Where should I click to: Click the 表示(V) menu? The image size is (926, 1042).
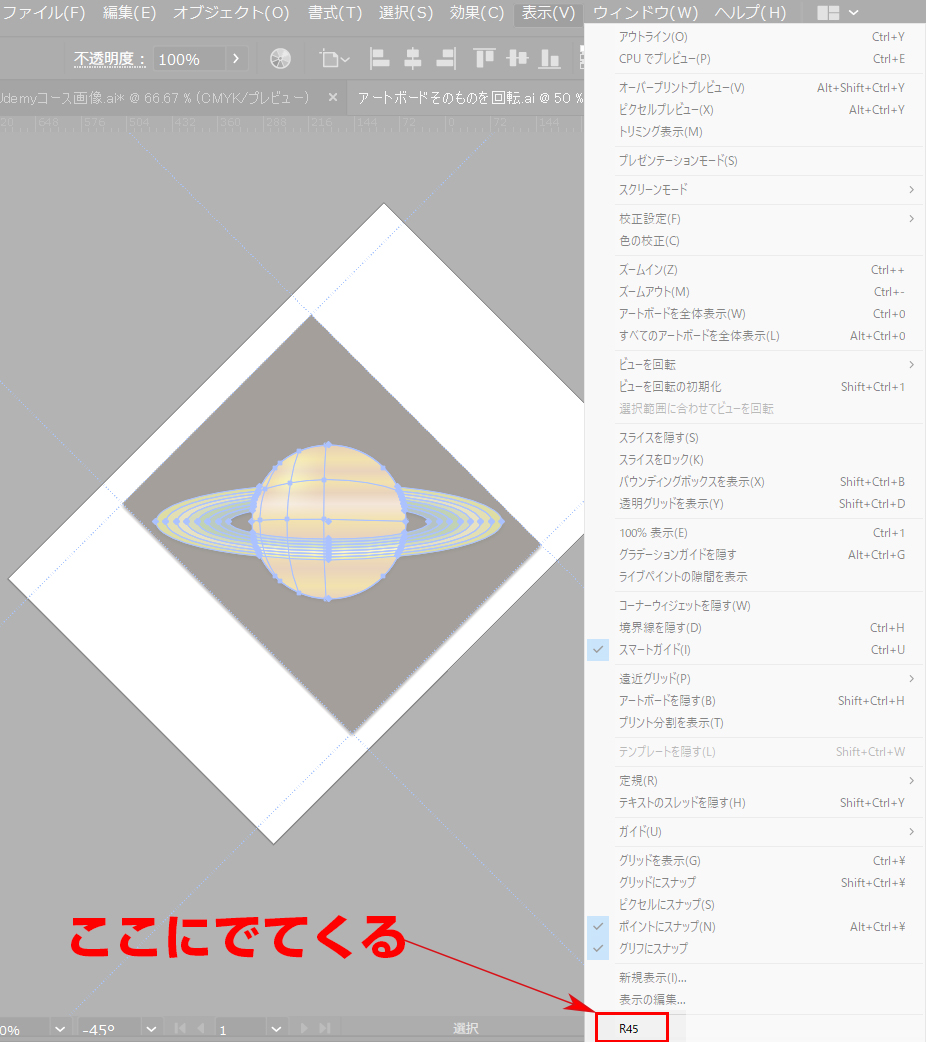(x=548, y=13)
